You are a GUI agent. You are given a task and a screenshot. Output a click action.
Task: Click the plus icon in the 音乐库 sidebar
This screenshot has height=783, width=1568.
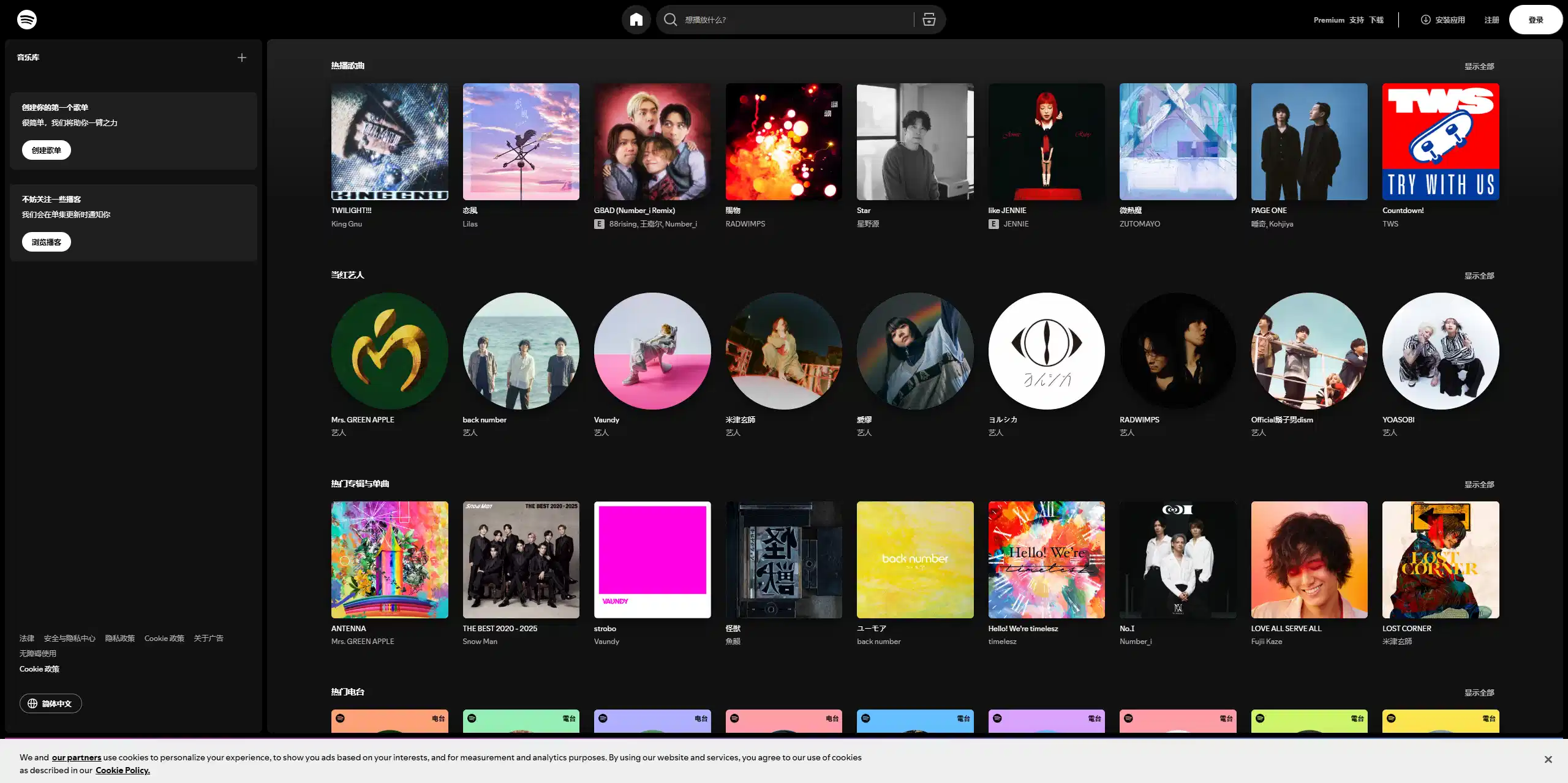[241, 57]
